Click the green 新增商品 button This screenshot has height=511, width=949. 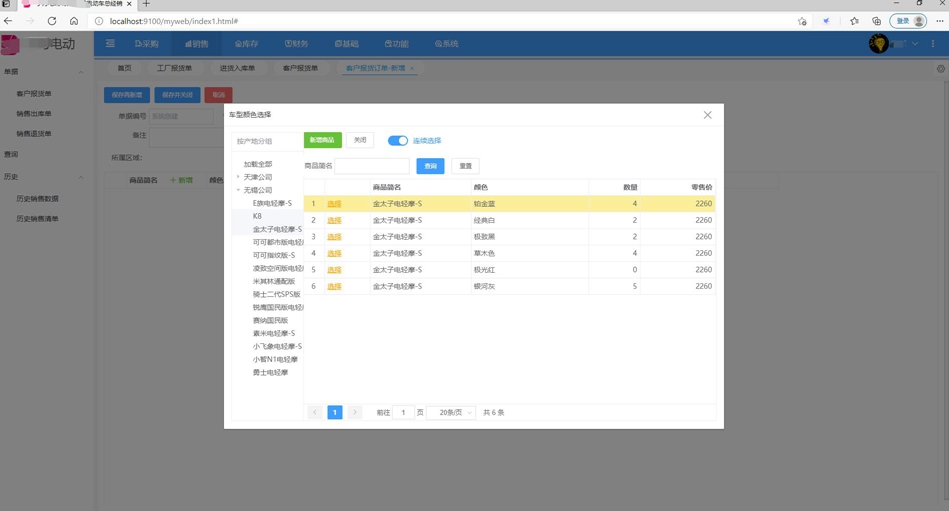point(322,141)
